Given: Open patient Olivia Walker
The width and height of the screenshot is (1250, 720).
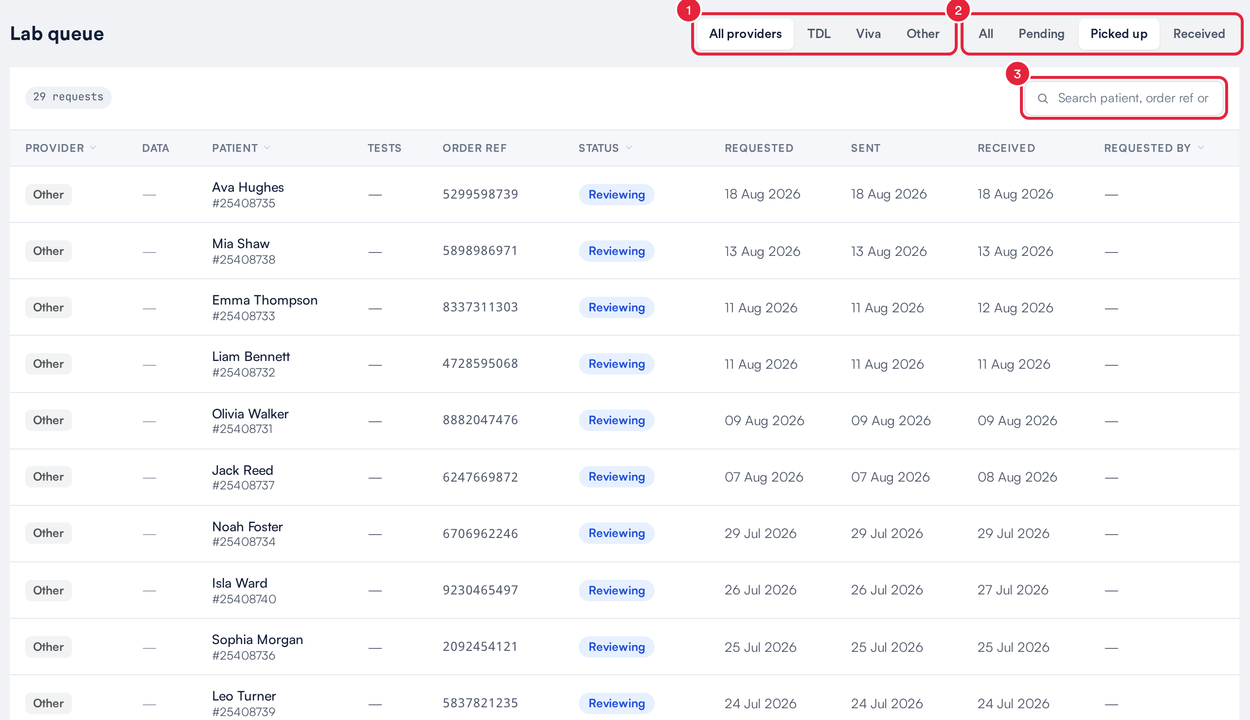Looking at the screenshot, I should (250, 414).
